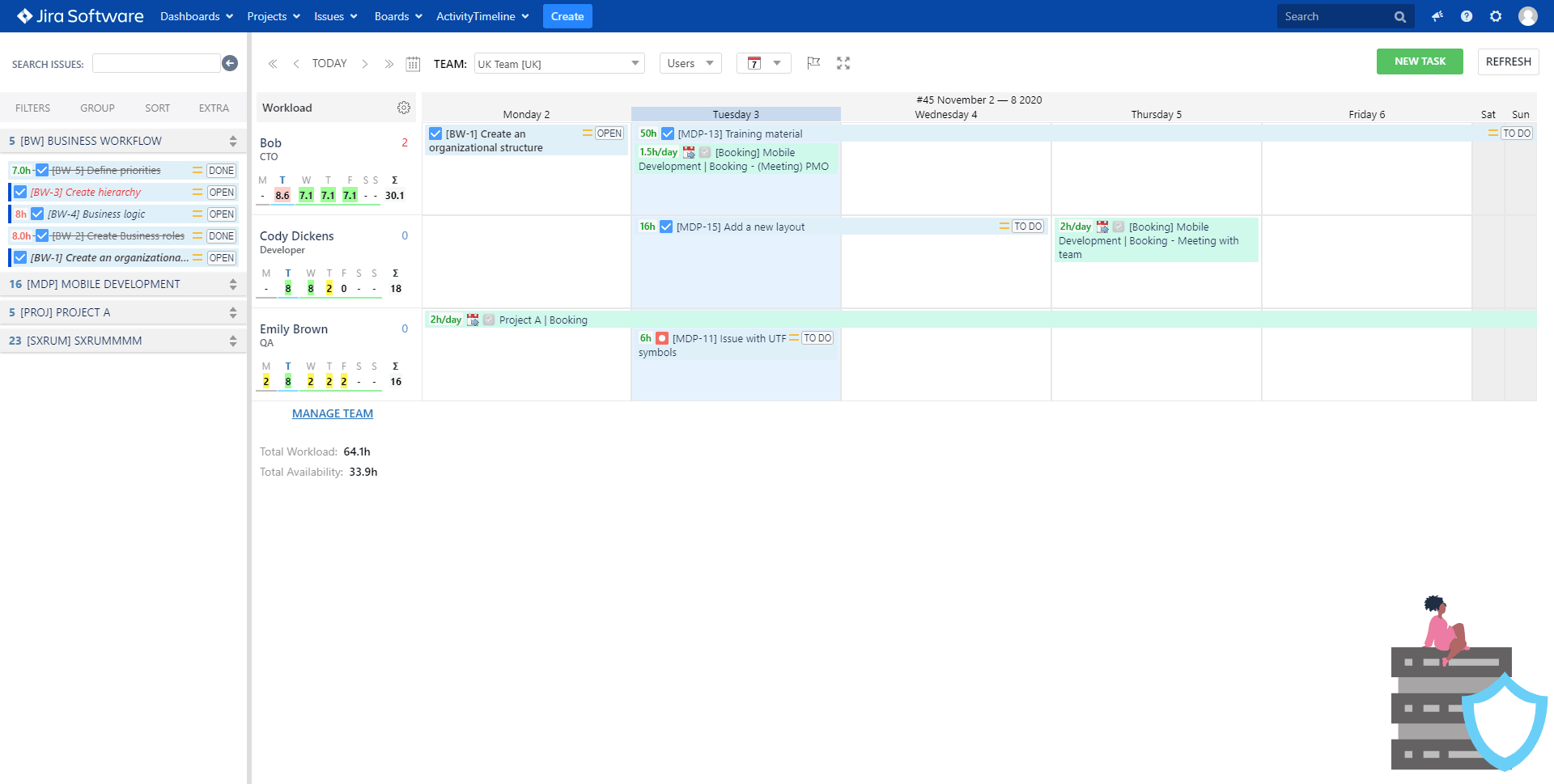The image size is (1554, 784).
Task: Open the Projects dropdown menu
Action: (274, 16)
